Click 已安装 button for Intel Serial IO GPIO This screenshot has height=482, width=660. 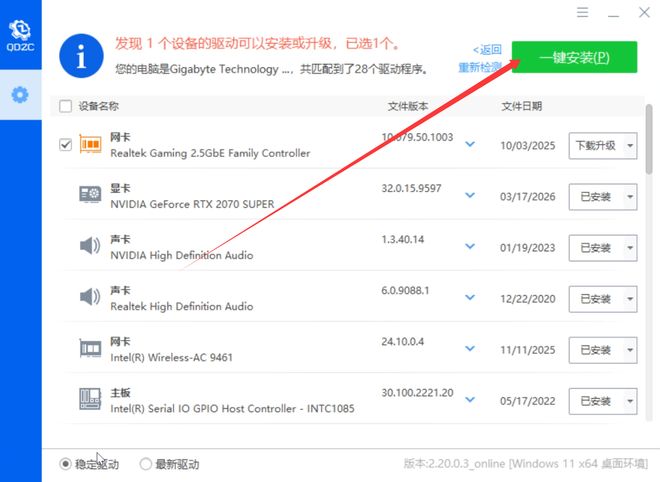point(596,401)
